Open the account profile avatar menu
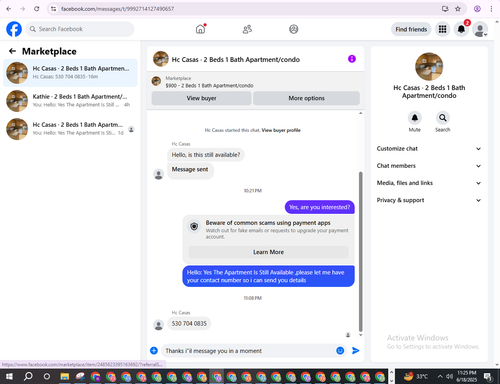500x384 pixels. [x=480, y=30]
